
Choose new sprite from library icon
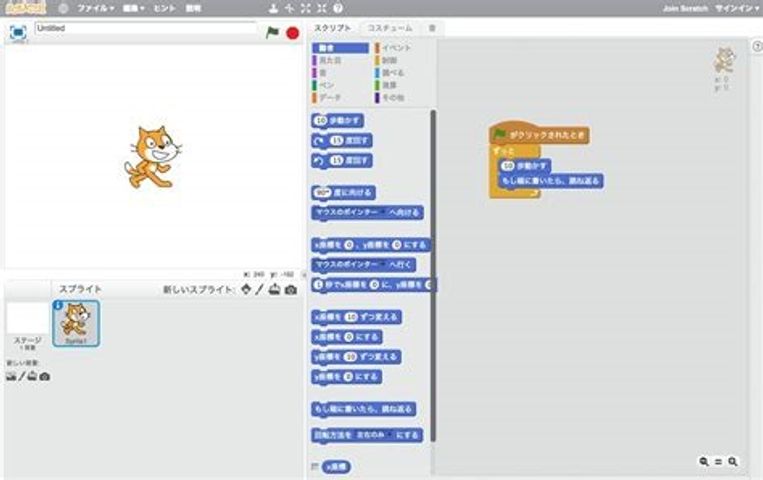pyautogui.click(x=245, y=290)
